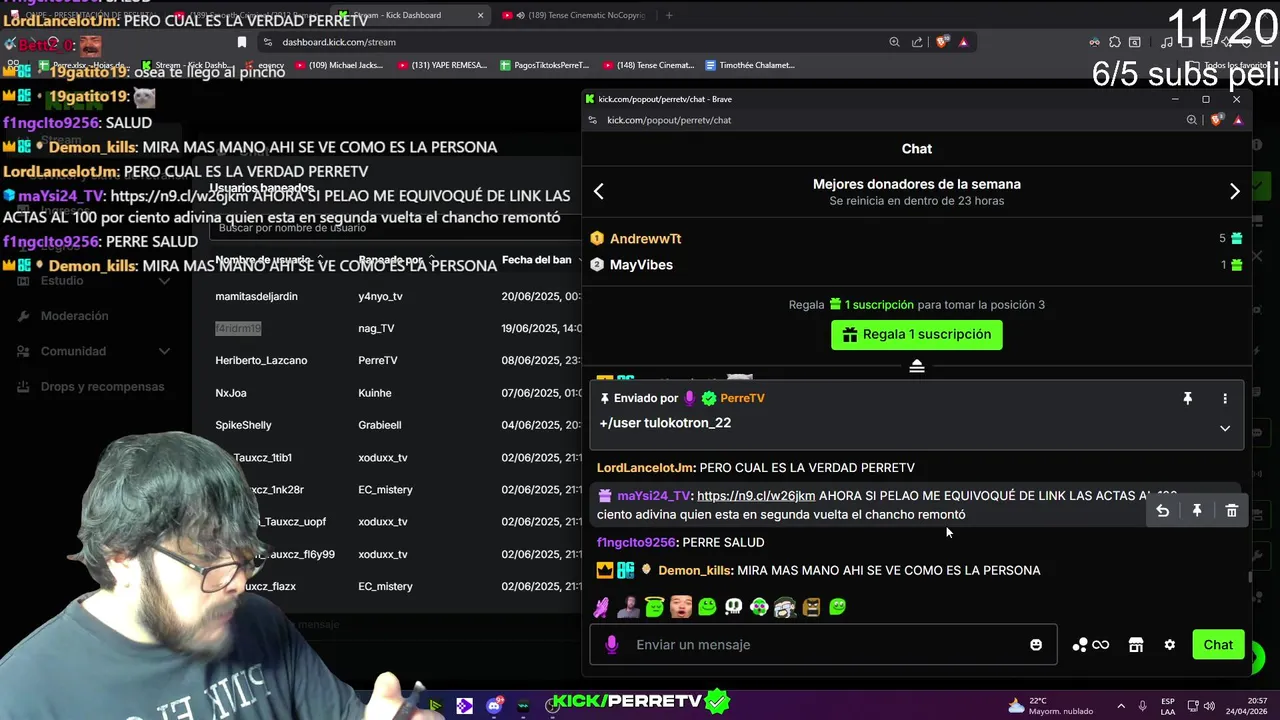Open Michael Jacks... bookmark
Screen dimensions: 1280x720
click(338, 65)
